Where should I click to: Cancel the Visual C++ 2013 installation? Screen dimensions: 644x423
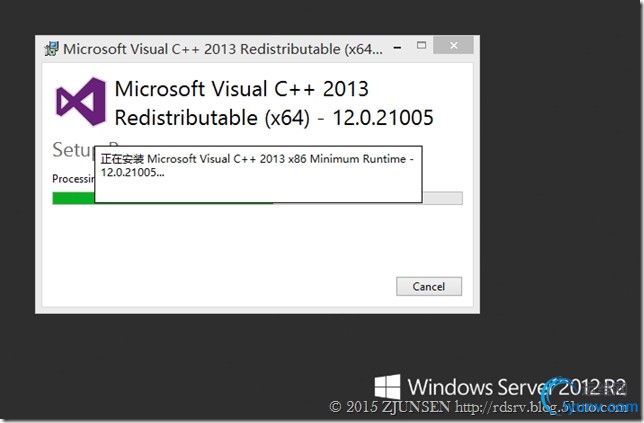[x=429, y=286]
